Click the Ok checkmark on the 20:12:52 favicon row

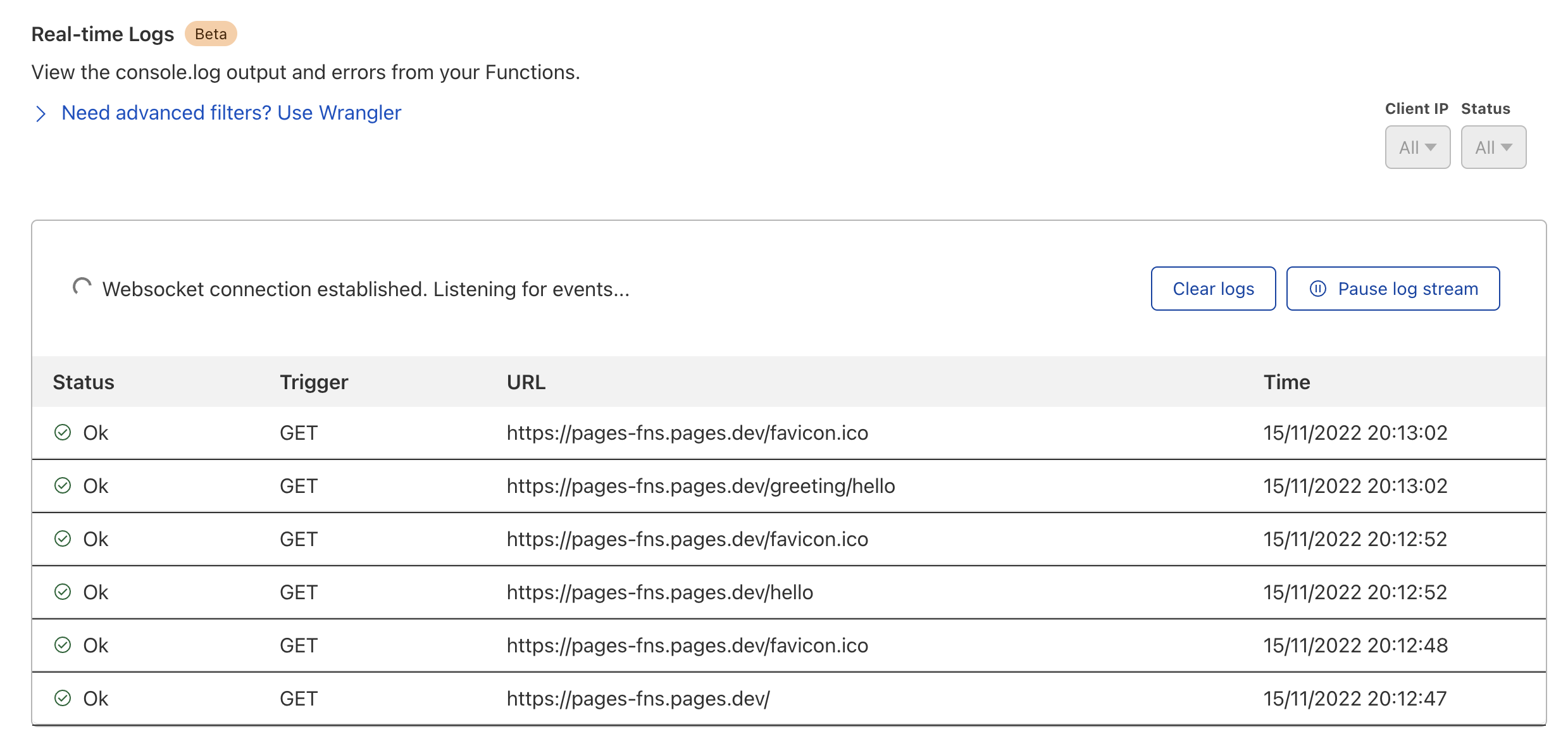[x=63, y=539]
